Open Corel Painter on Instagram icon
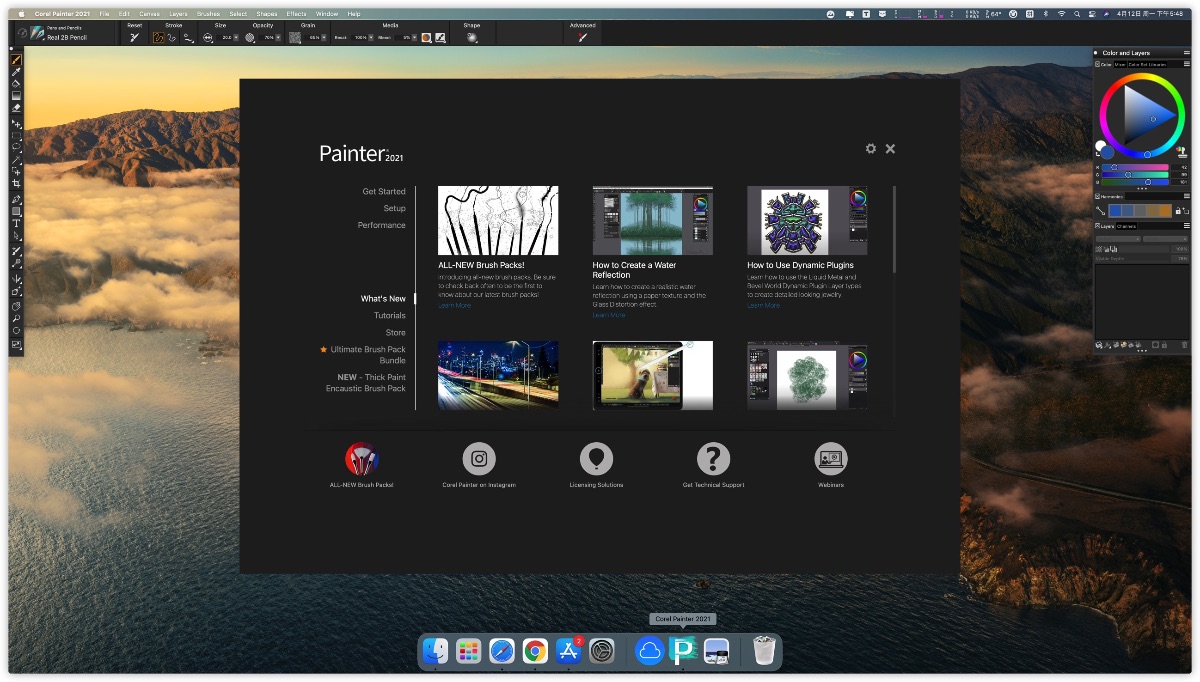The width and height of the screenshot is (1200, 682). tap(479, 459)
